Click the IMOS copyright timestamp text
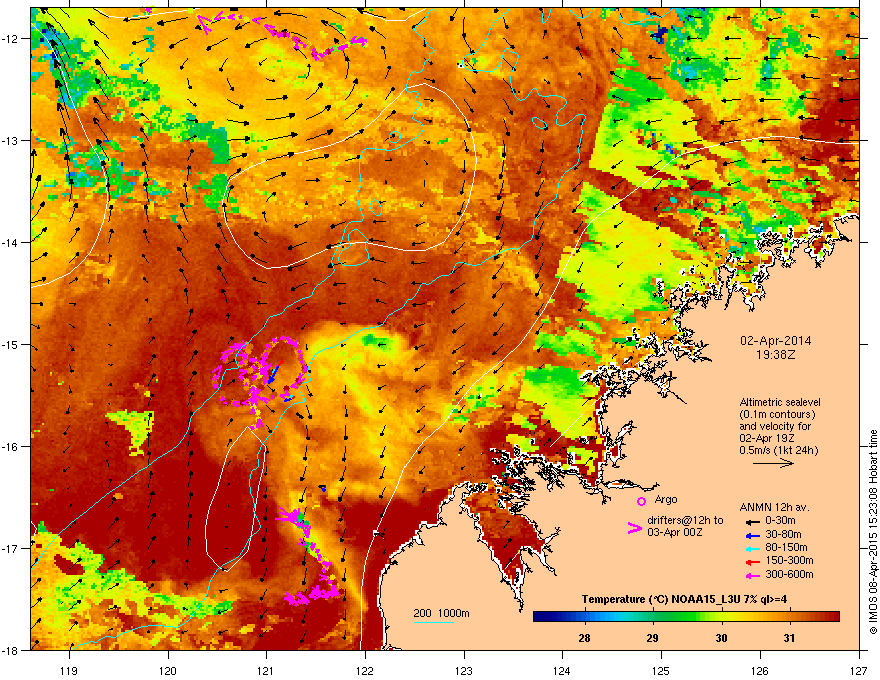This screenshot has height=680, width=880. [x=873, y=532]
